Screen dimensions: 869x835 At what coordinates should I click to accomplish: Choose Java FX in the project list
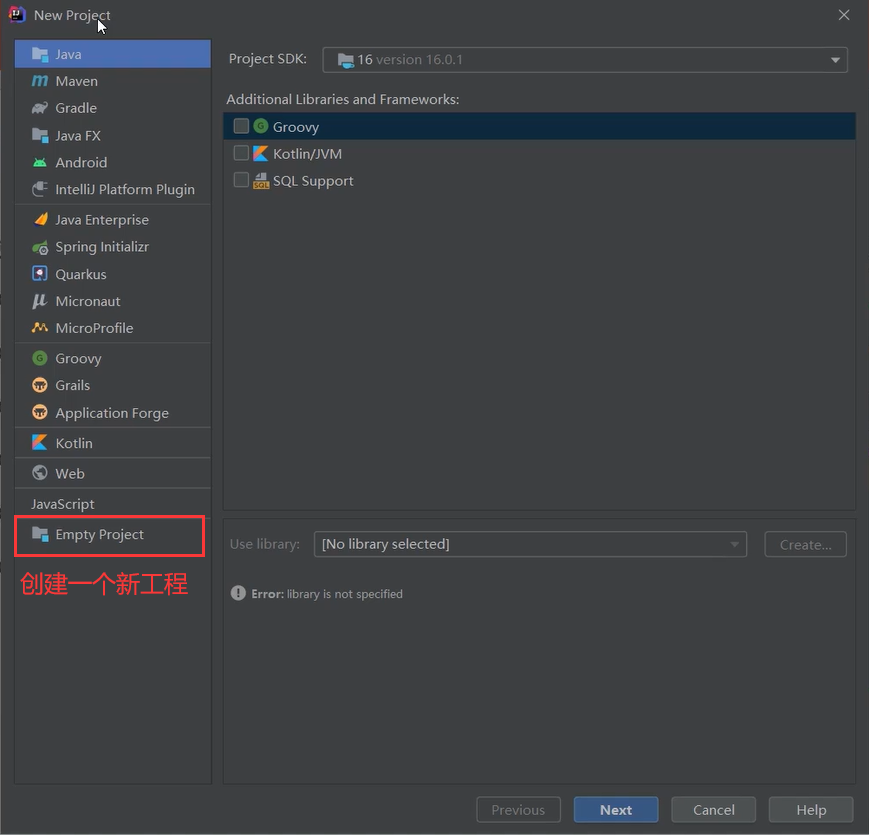coord(113,135)
